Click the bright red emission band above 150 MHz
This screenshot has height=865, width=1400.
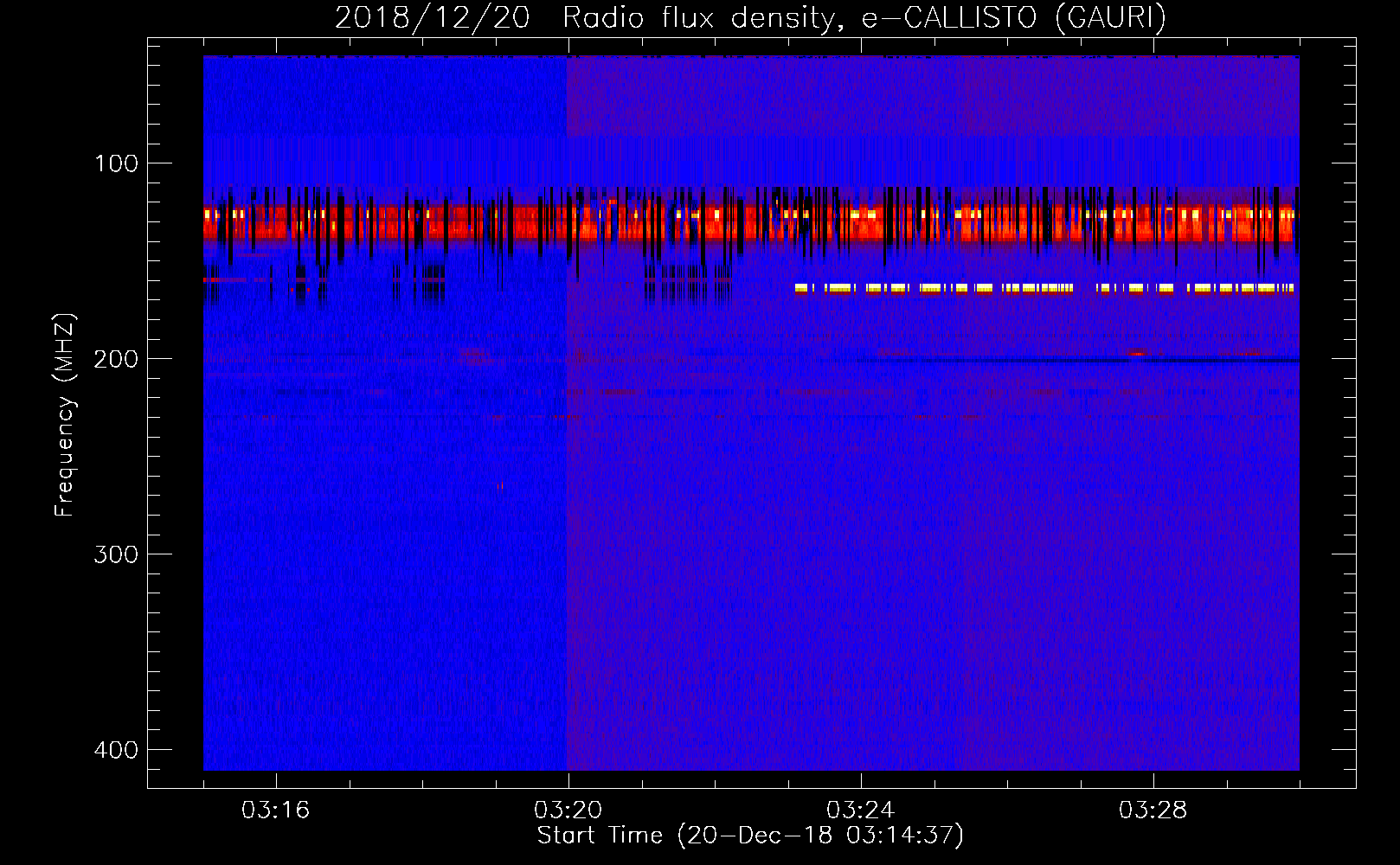(751, 223)
